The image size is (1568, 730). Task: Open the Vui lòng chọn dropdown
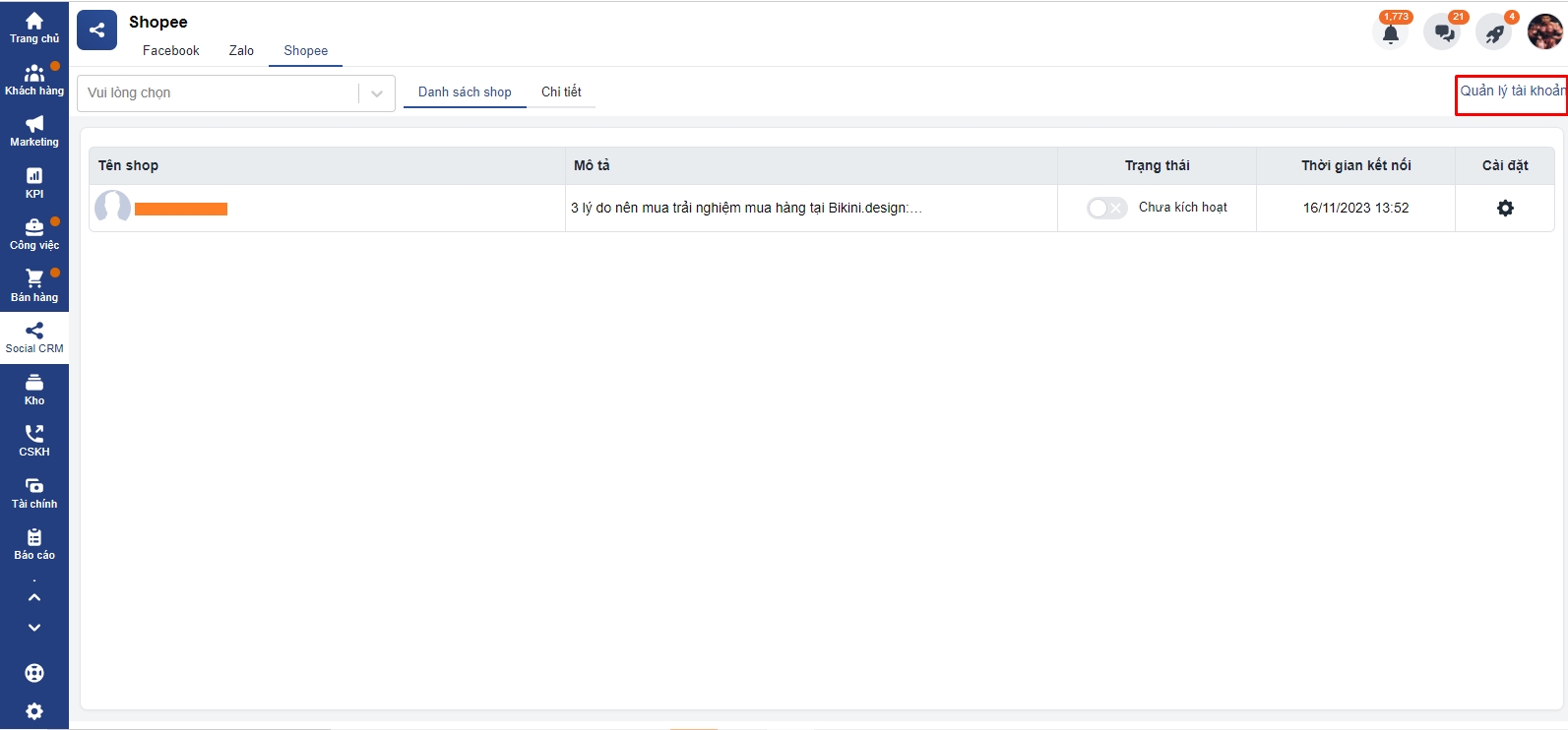coord(235,93)
